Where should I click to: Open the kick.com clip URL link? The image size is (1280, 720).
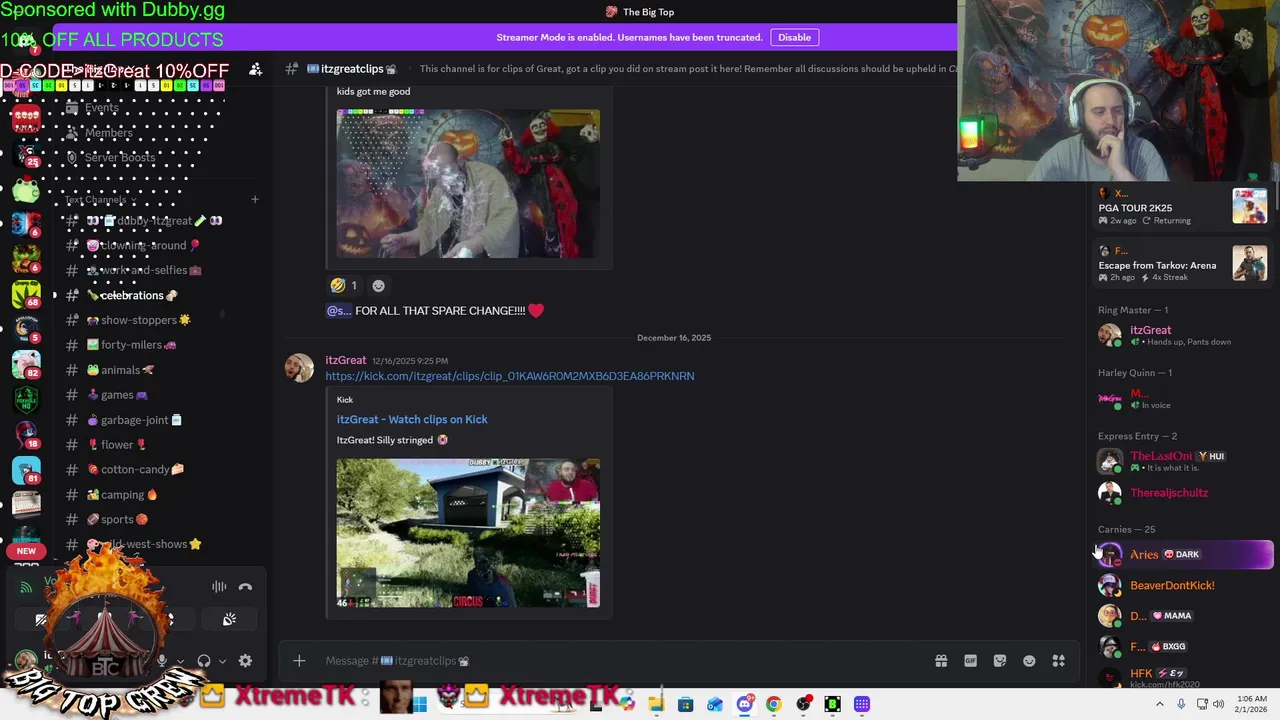click(509, 376)
